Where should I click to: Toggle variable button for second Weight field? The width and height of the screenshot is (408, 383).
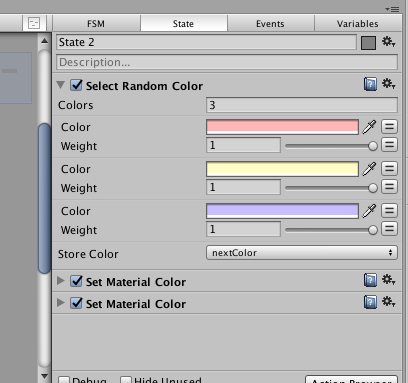(x=389, y=187)
